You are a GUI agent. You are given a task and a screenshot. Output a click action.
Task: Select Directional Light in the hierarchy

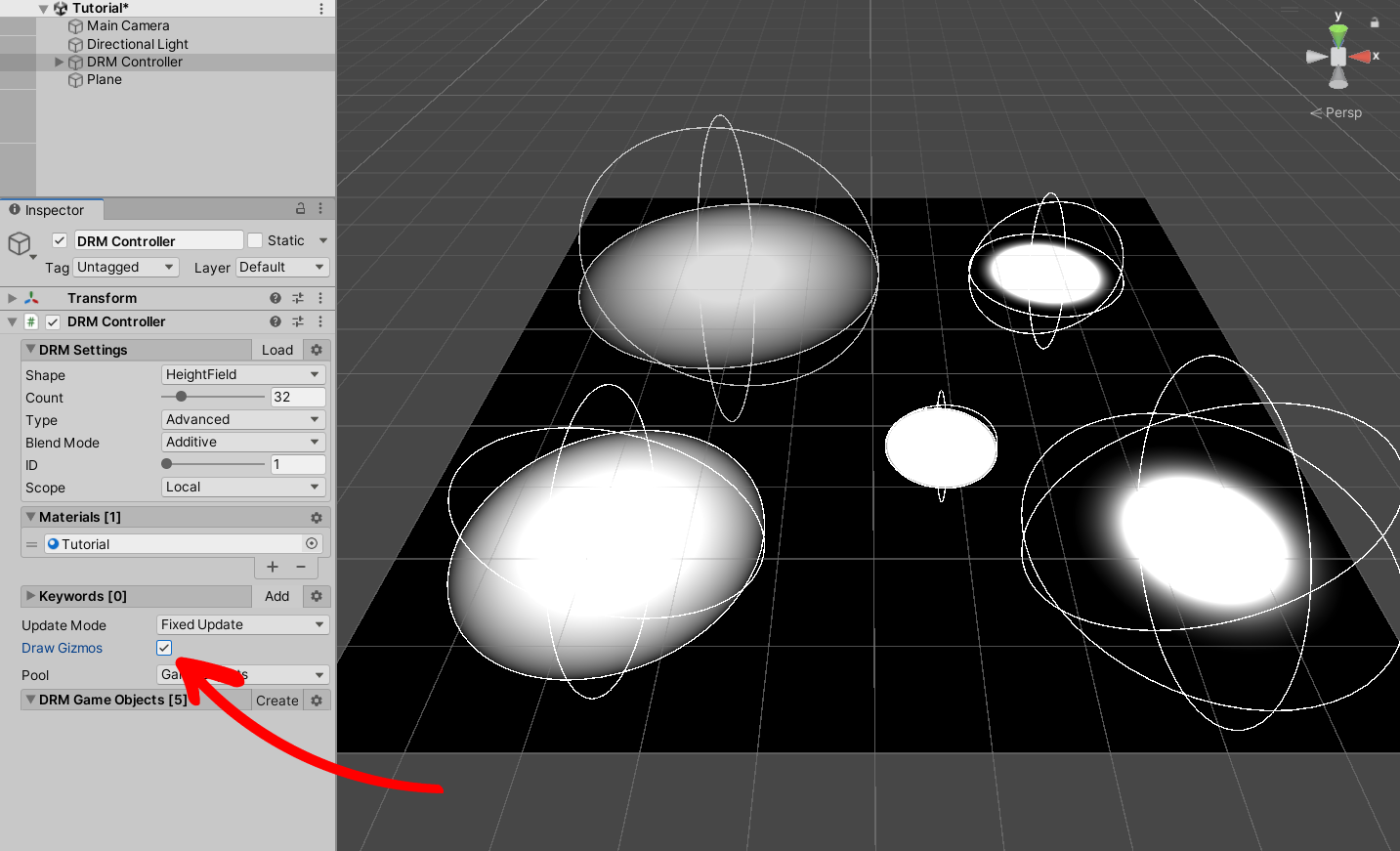137,44
